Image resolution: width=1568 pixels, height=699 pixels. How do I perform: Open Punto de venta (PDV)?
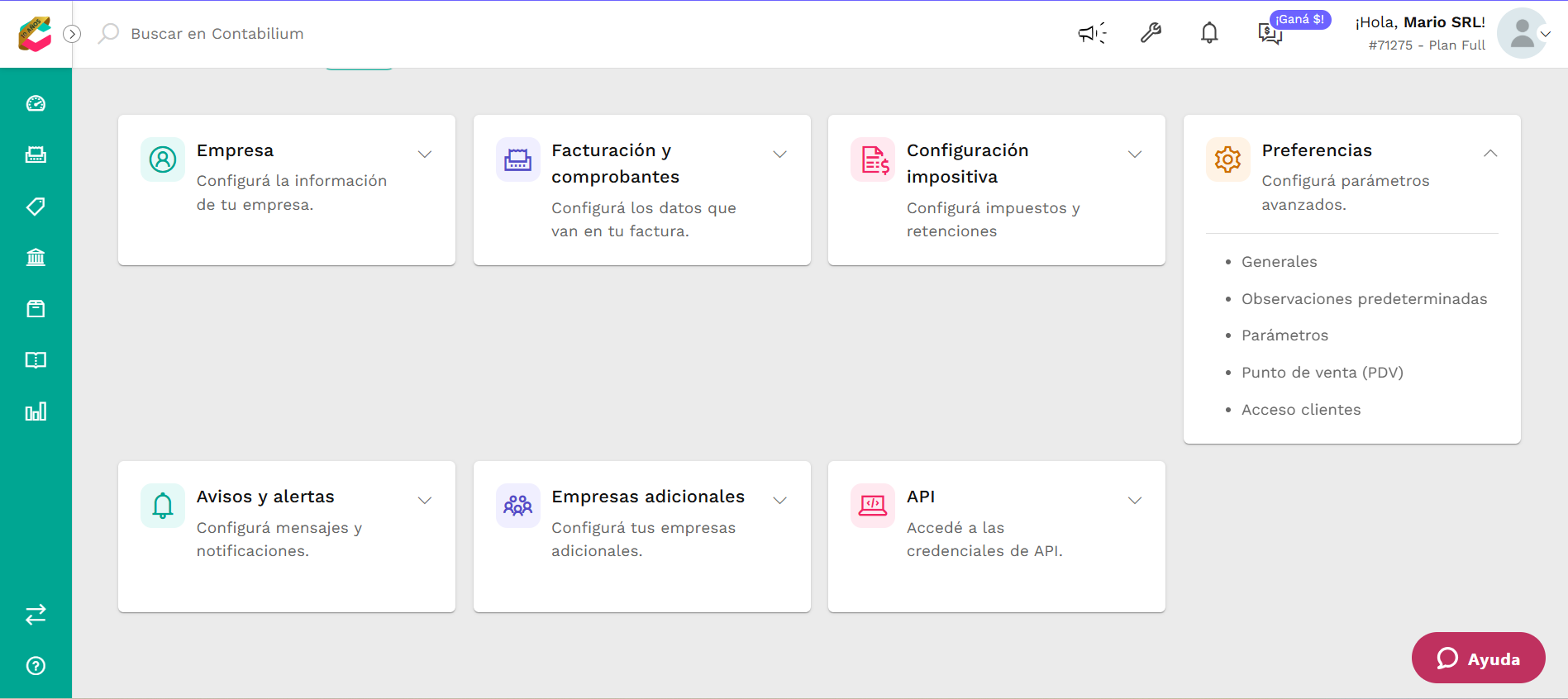1323,373
